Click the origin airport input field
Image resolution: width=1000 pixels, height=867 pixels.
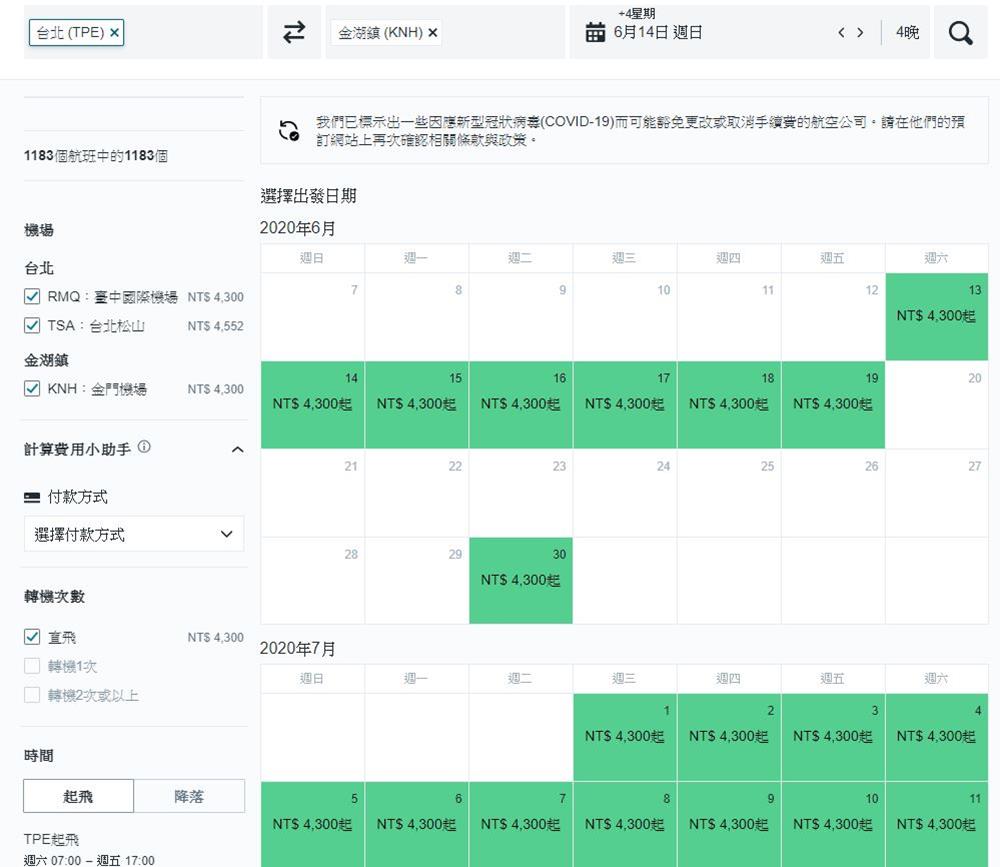[x=143, y=32]
